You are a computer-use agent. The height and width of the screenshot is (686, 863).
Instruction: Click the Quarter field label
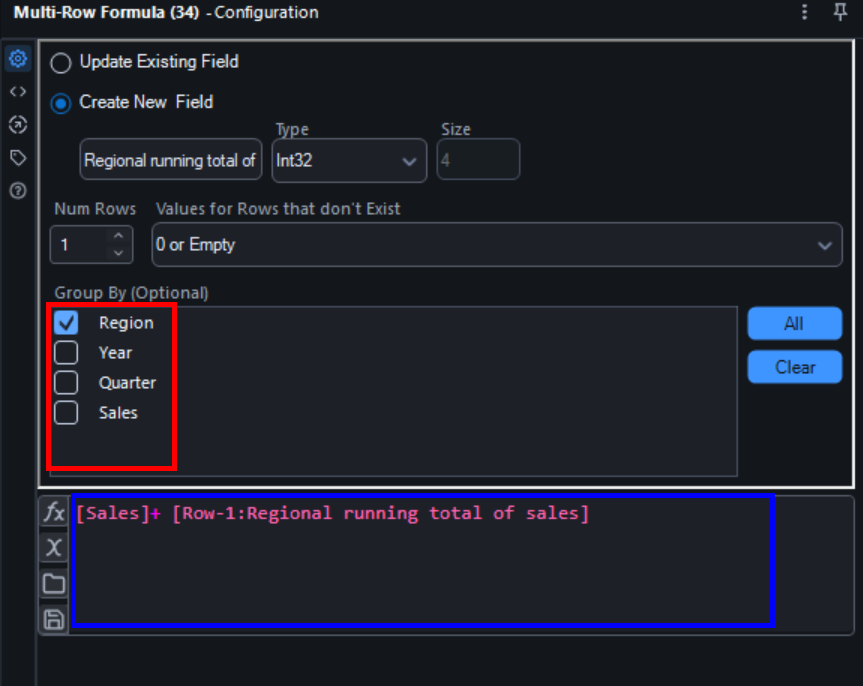coord(127,383)
